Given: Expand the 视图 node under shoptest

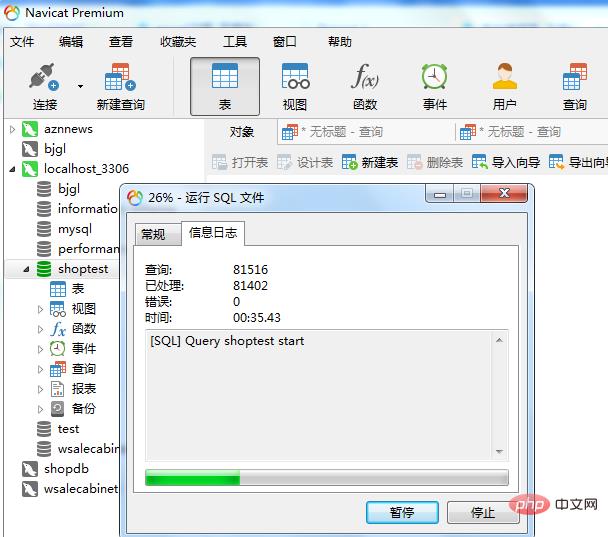Looking at the screenshot, I should click(40, 309).
